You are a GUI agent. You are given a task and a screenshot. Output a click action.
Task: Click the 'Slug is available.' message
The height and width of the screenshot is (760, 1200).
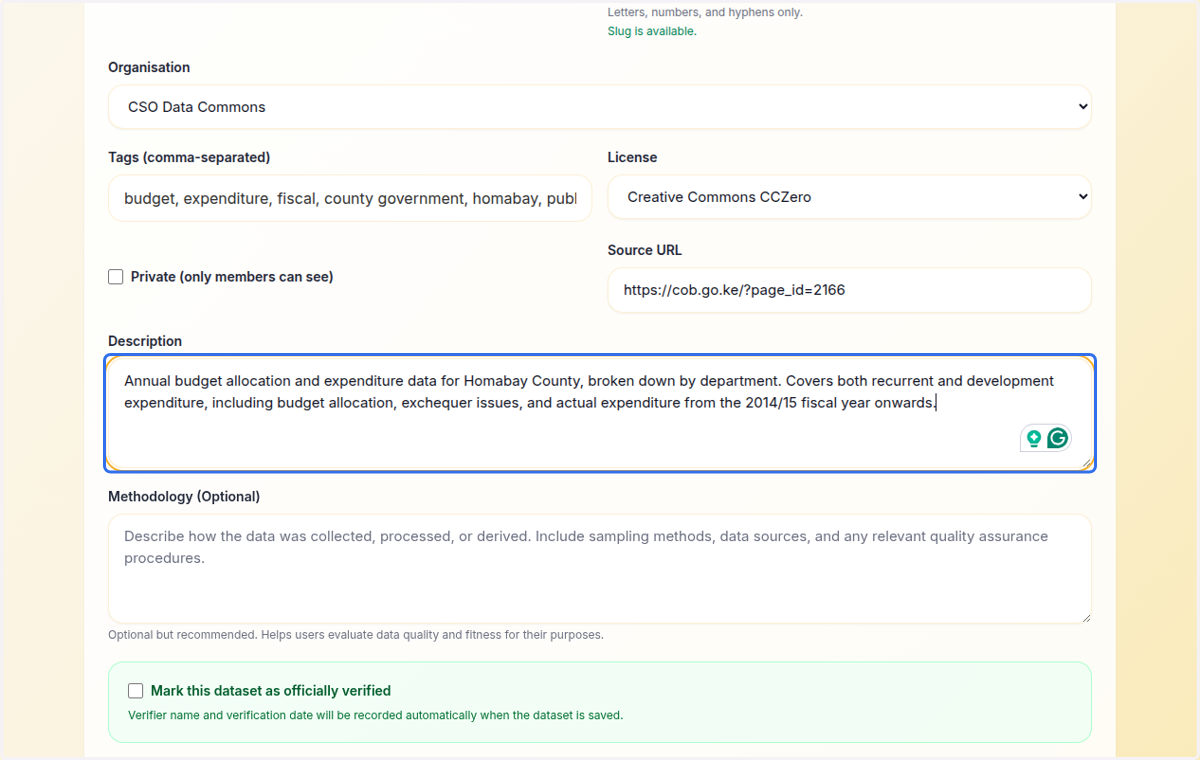coord(652,31)
